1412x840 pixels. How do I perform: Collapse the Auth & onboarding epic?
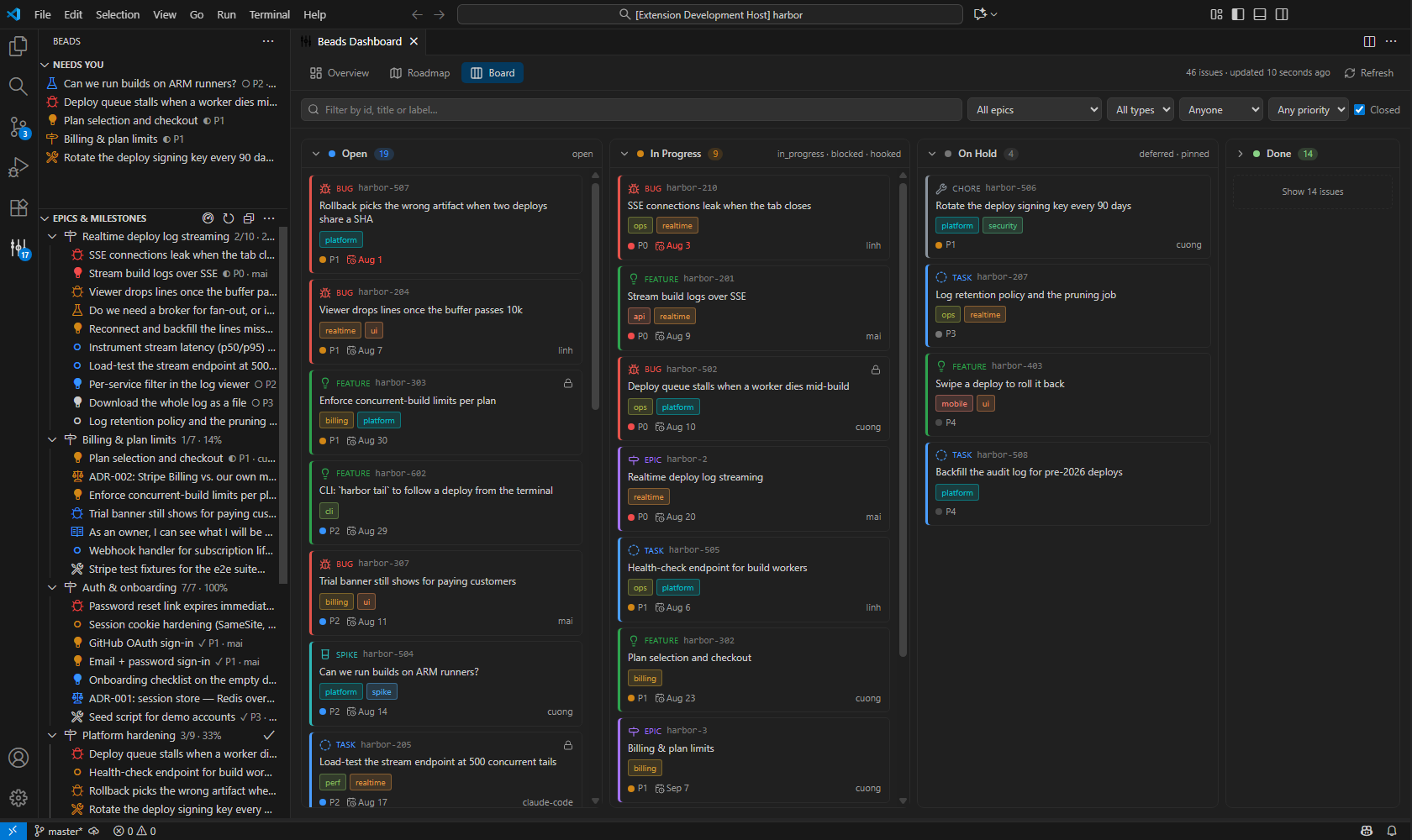click(52, 588)
